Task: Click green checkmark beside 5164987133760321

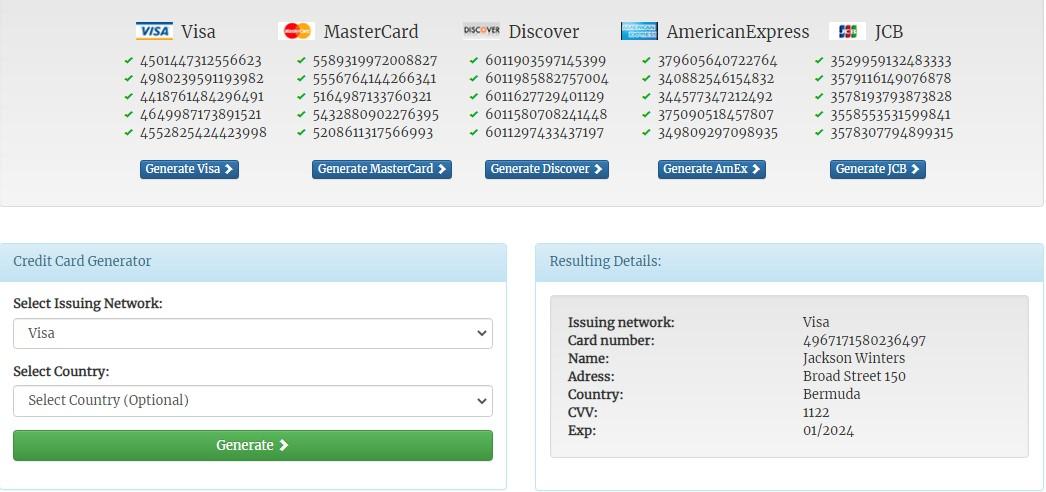Action: point(302,97)
